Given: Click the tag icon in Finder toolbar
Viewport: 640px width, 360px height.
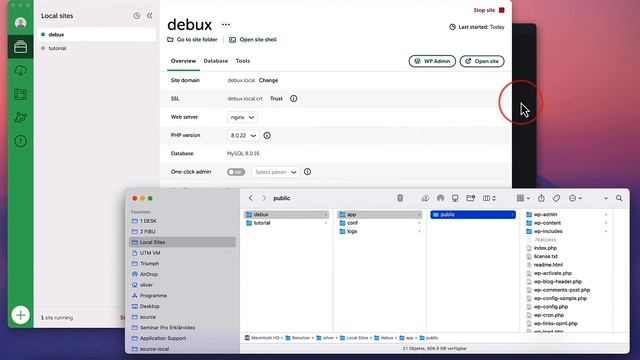Looking at the screenshot, I should point(556,198).
